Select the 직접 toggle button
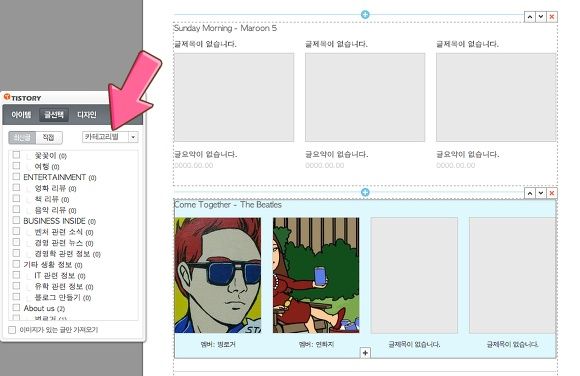The height and width of the screenshot is (376, 580). [x=49, y=138]
